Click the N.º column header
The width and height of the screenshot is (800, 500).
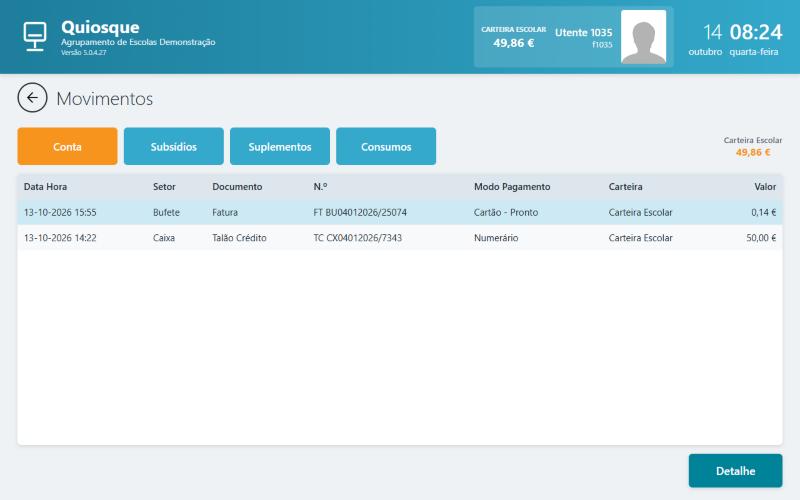pyautogui.click(x=320, y=187)
